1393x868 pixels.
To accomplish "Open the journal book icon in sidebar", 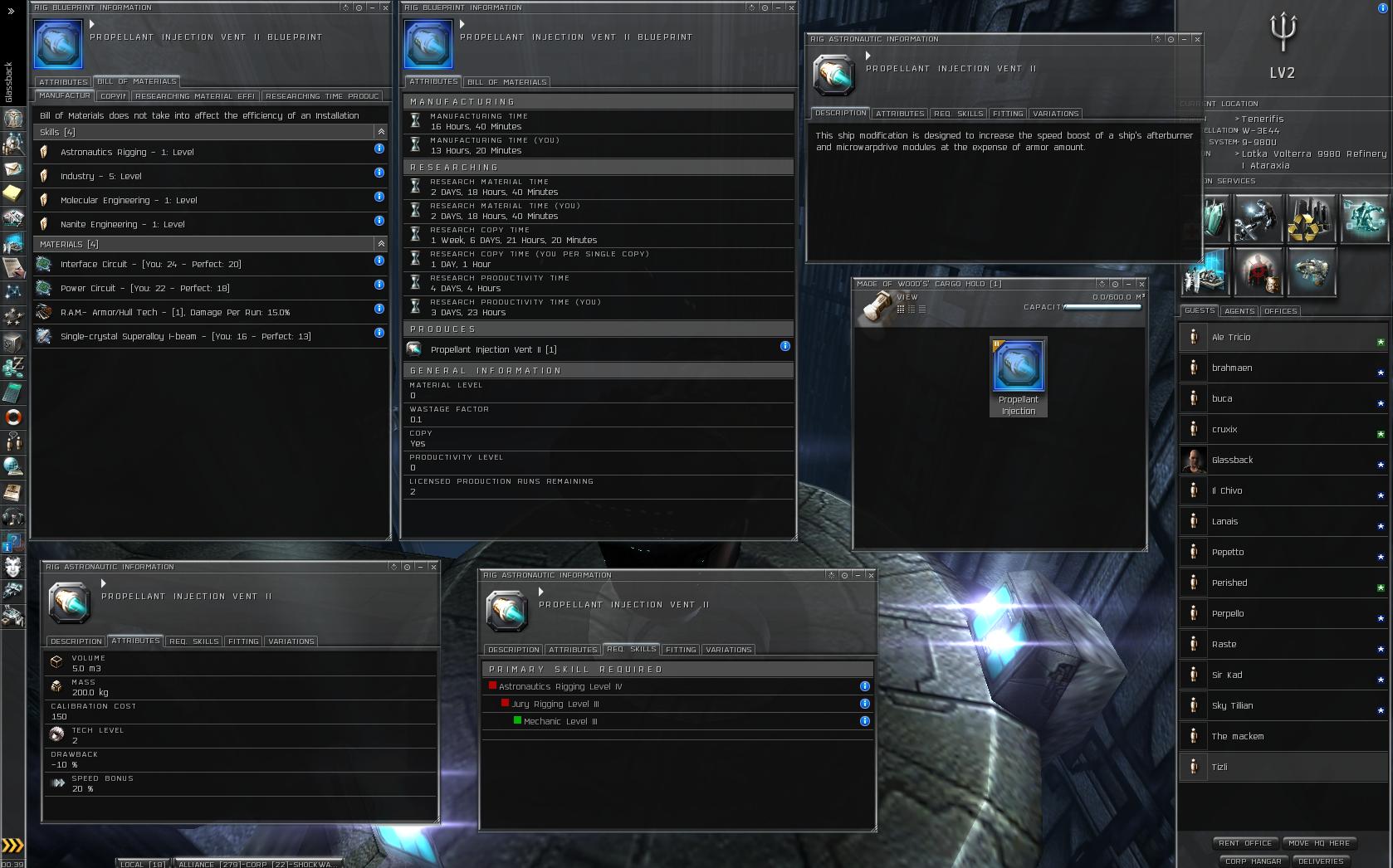I will tap(12, 492).
